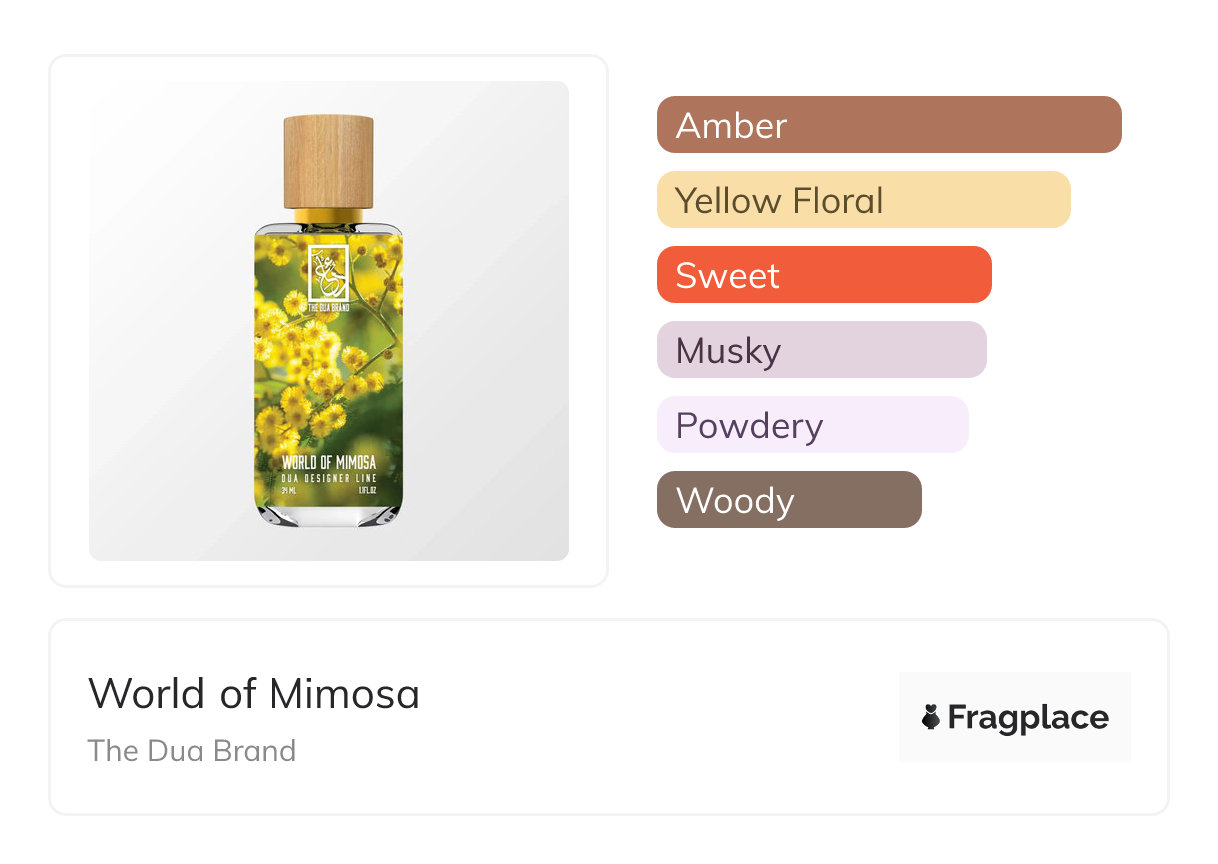The width and height of the screenshot is (1218, 864).
Task: Click "Dua Designer Line" text on the bottle
Action: (x=328, y=476)
